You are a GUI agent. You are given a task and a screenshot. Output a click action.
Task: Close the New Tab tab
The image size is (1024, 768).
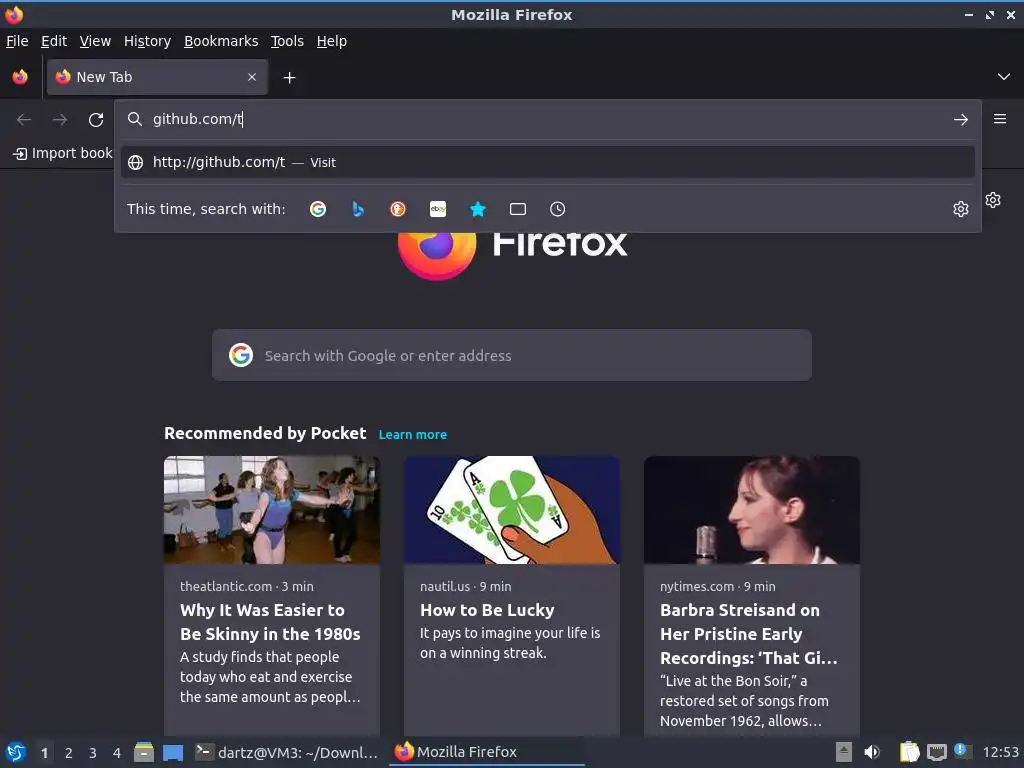click(252, 77)
